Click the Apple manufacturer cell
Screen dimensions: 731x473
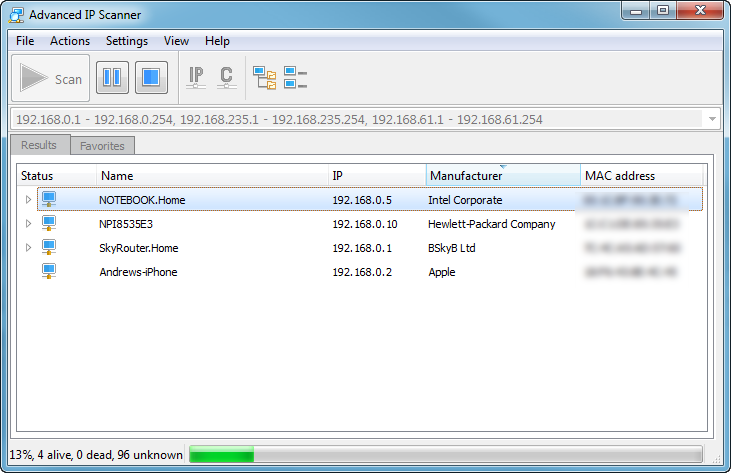pos(442,272)
